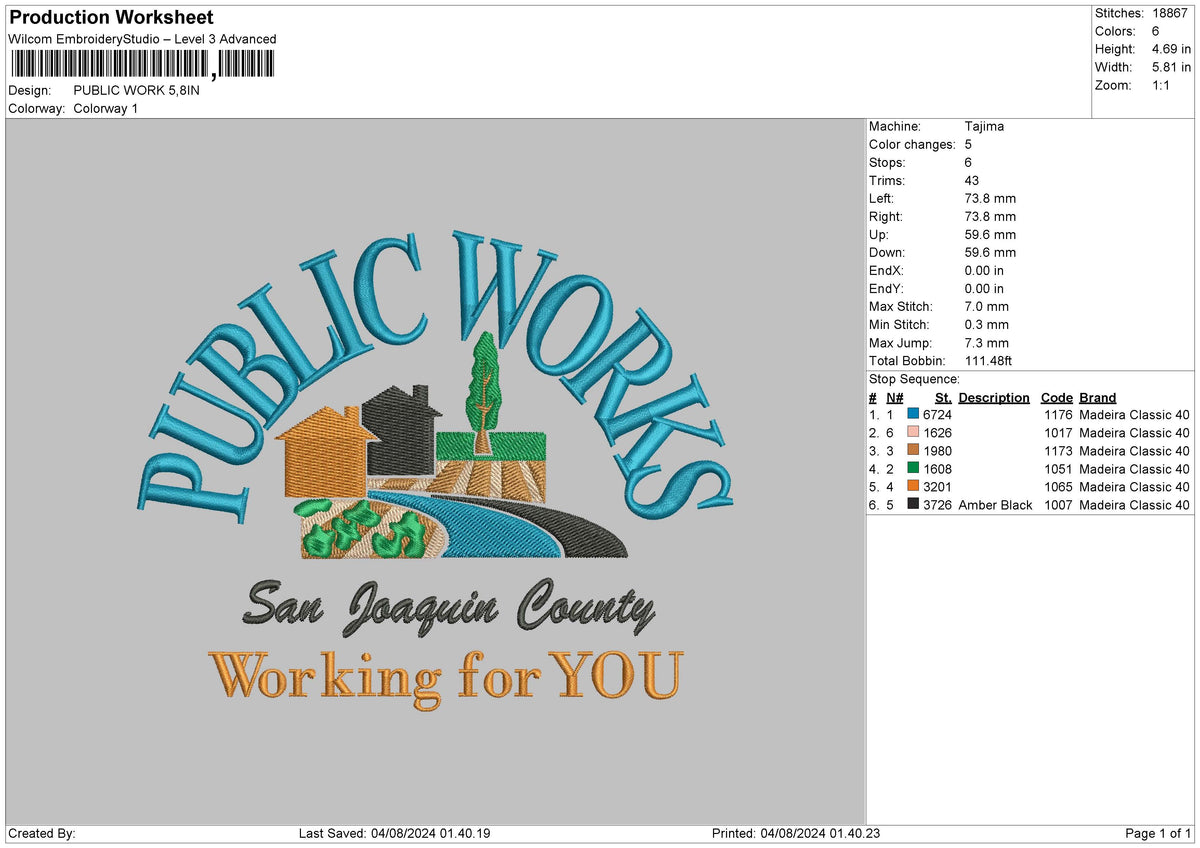Click 'Madeira Classic 40' brand for code 1007
Image resolution: width=1200 pixels, height=848 pixels.
[x=1134, y=505]
